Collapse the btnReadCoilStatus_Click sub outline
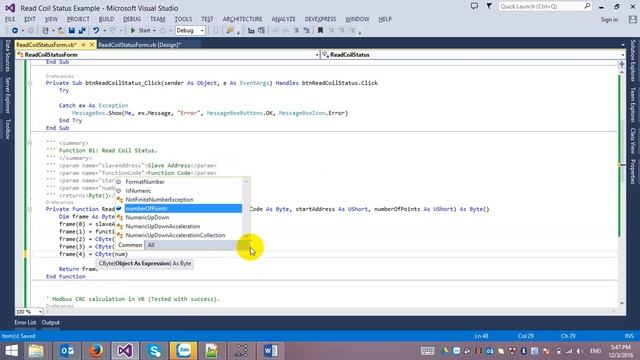640x360 pixels. pyautogui.click(x=30, y=83)
